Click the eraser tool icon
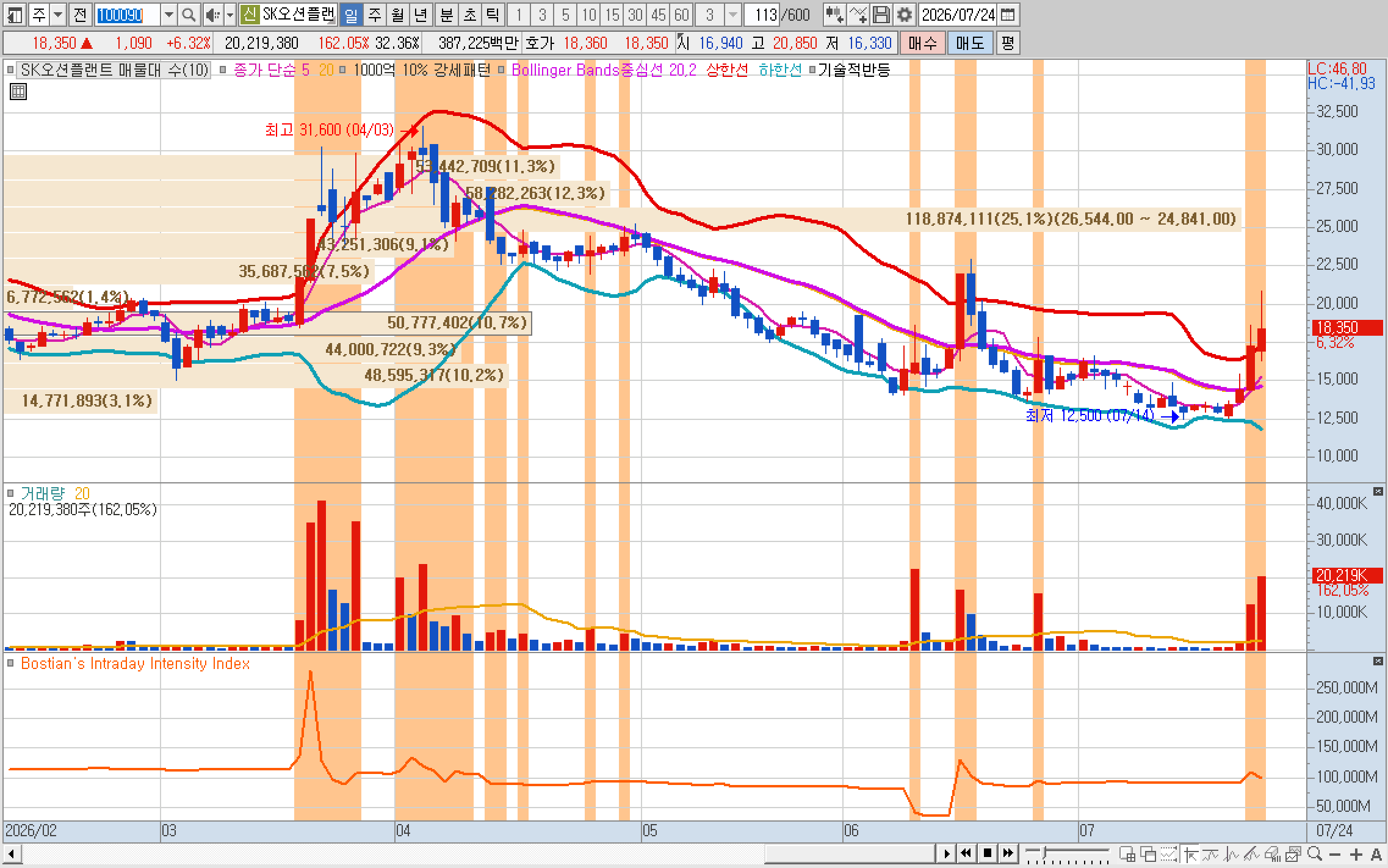This screenshot has width=1388, height=868. pyautogui.click(x=1273, y=853)
